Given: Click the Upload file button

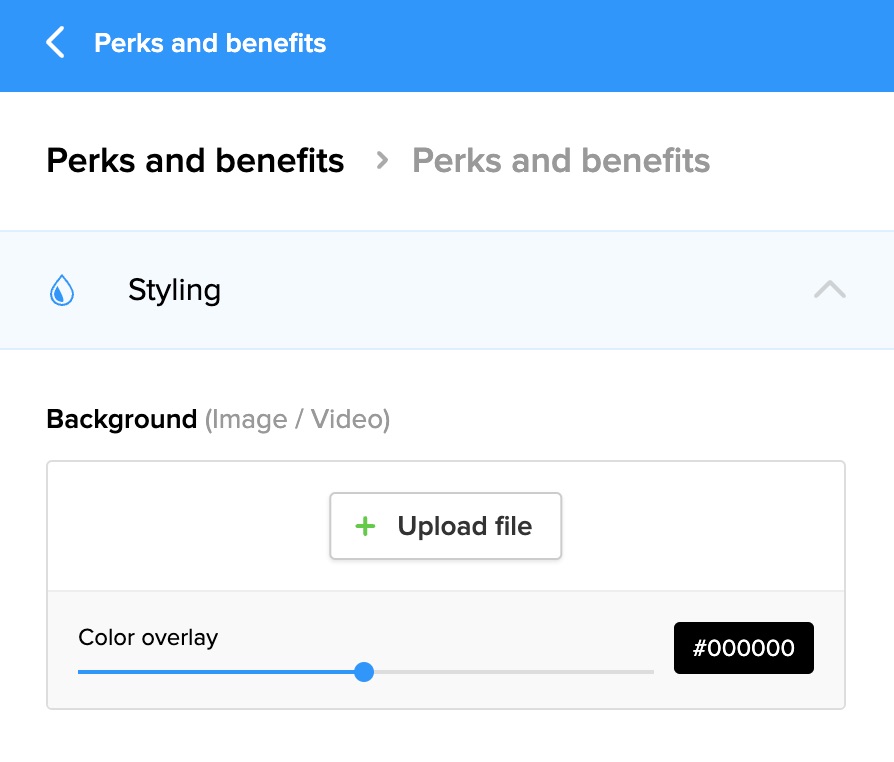Looking at the screenshot, I should [446, 526].
